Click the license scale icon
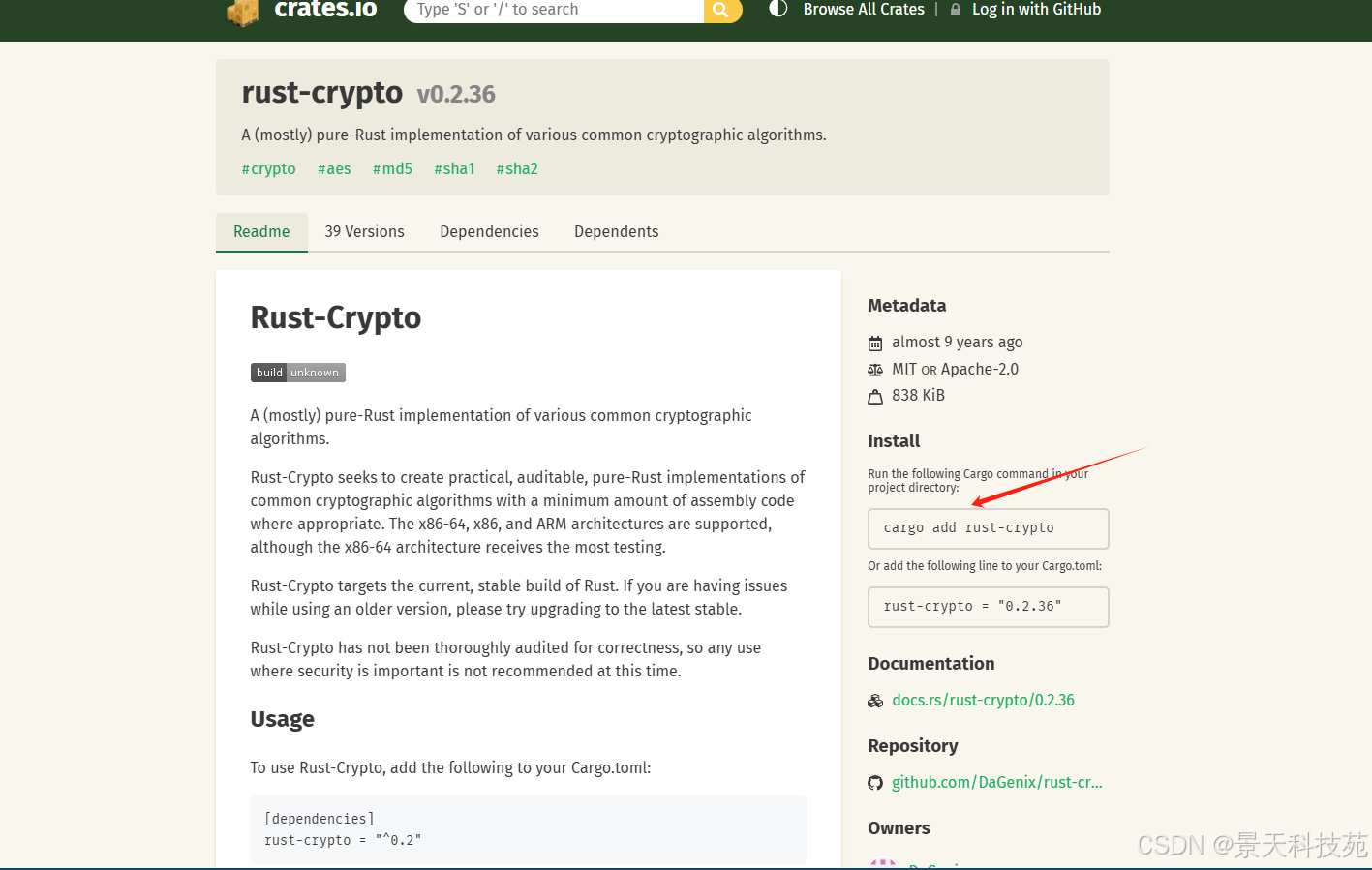Image resolution: width=1372 pixels, height=870 pixels. point(875,370)
